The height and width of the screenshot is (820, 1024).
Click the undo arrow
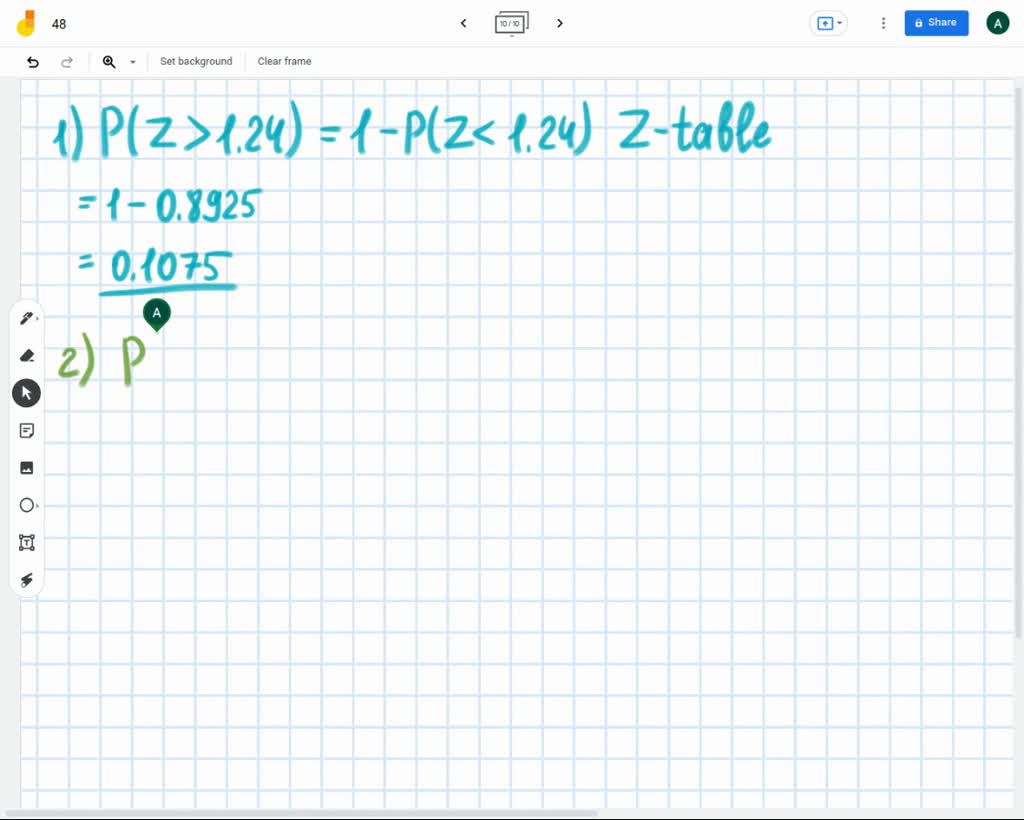pos(32,61)
